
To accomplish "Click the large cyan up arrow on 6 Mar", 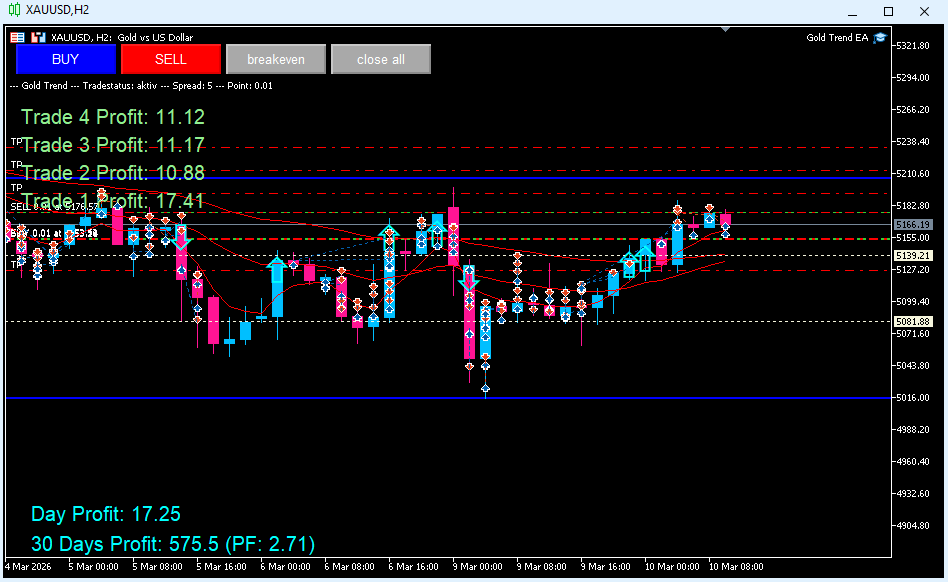I will coord(277,270).
